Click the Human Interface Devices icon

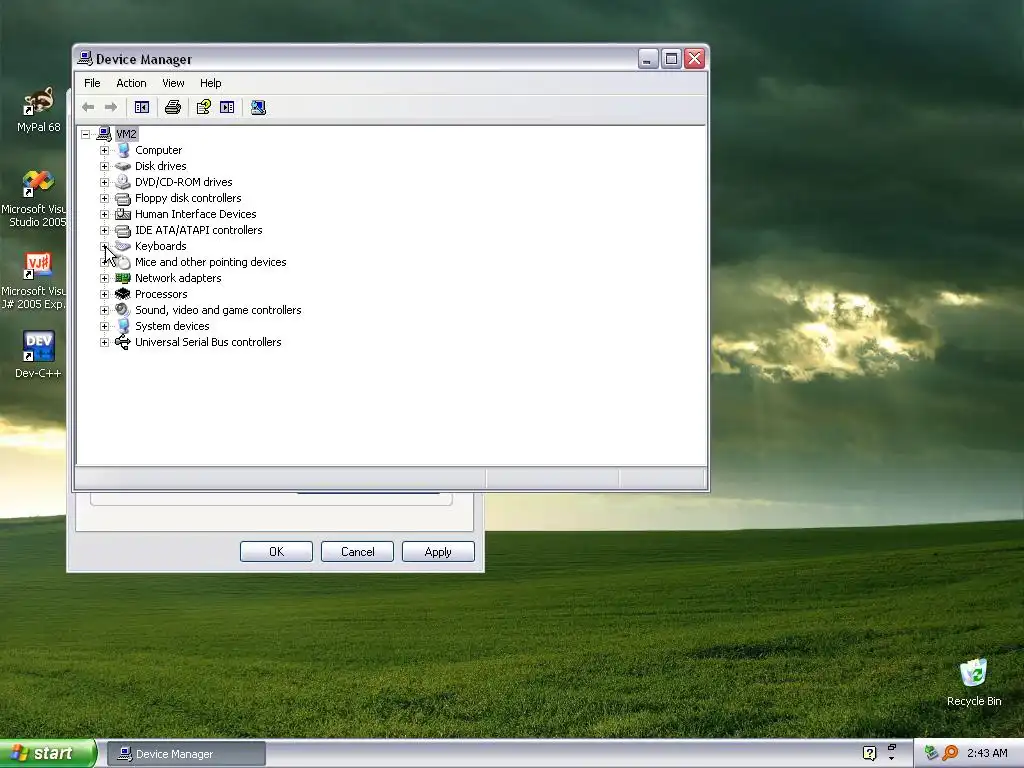tap(123, 214)
